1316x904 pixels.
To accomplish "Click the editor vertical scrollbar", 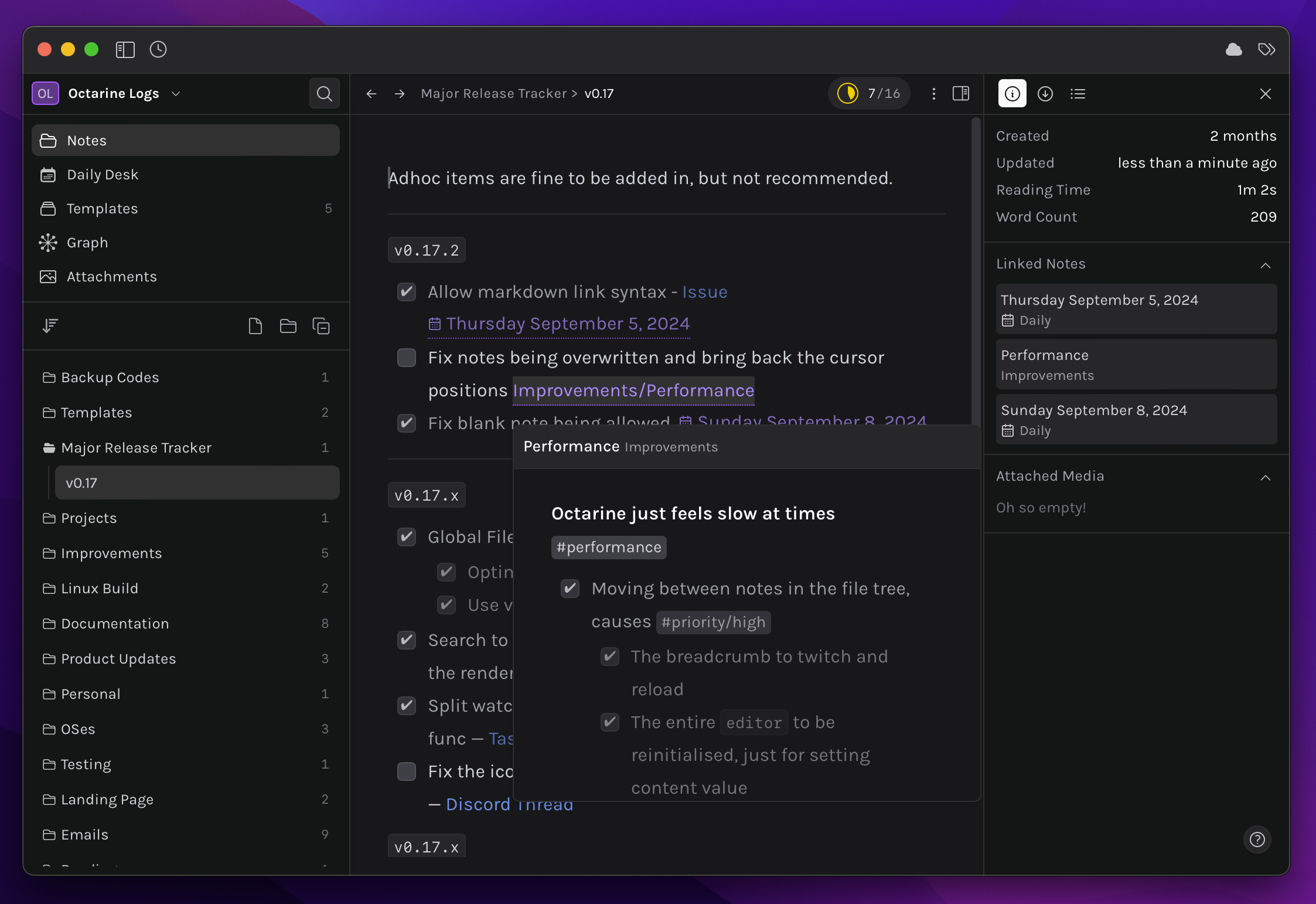I will click(x=976, y=270).
